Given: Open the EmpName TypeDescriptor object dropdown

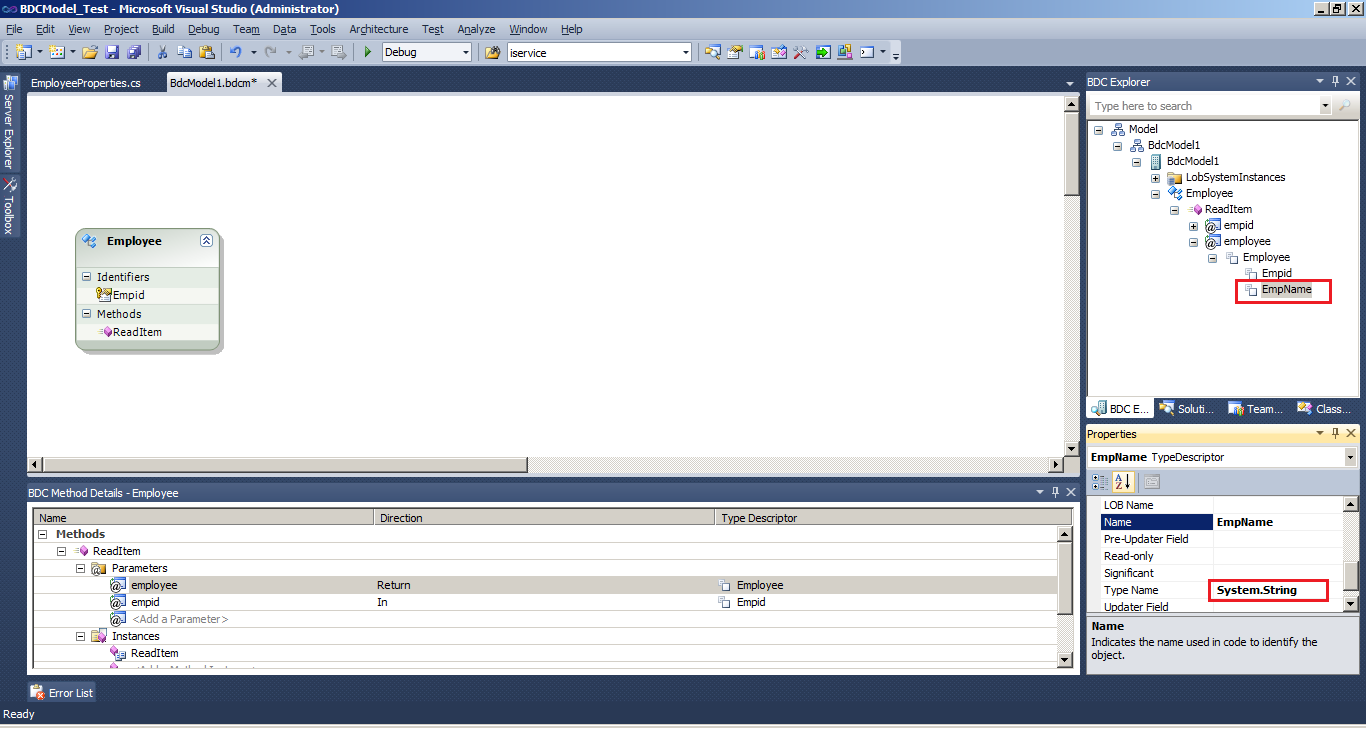Looking at the screenshot, I should [x=1350, y=457].
